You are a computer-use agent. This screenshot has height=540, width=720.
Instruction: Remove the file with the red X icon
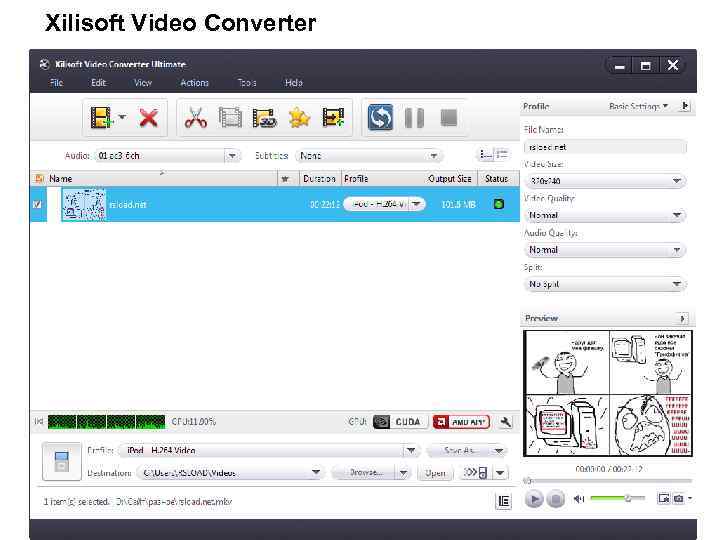coord(148,118)
